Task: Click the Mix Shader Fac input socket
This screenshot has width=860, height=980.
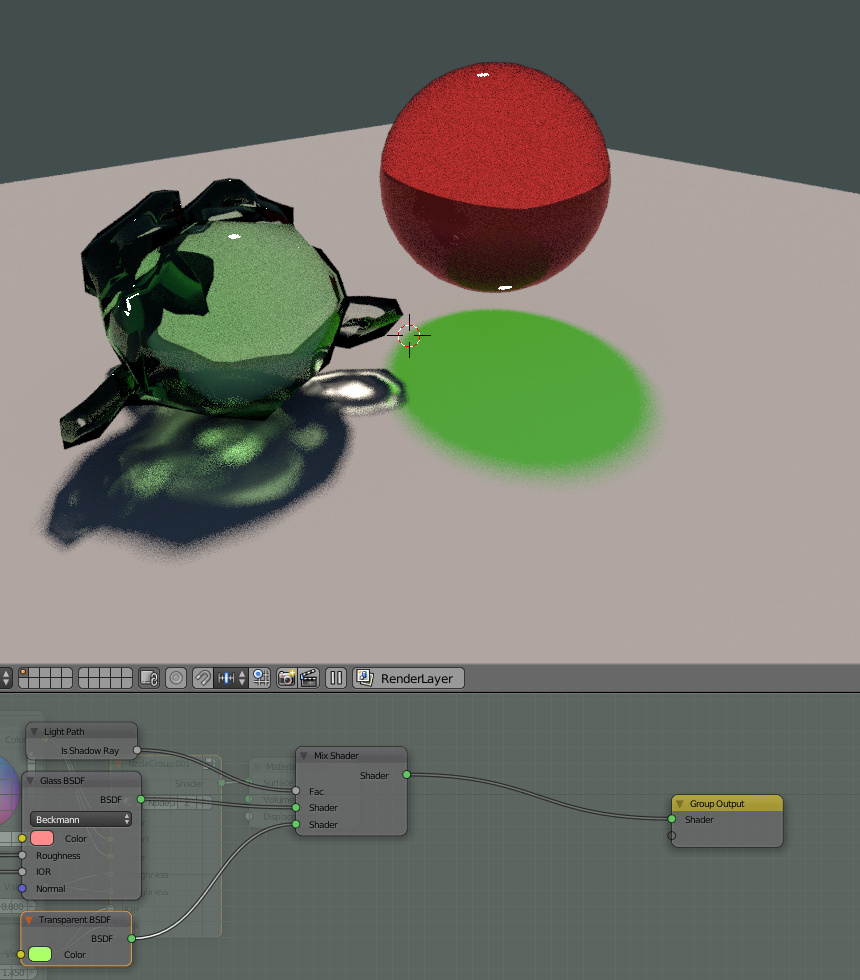Action: [296, 791]
